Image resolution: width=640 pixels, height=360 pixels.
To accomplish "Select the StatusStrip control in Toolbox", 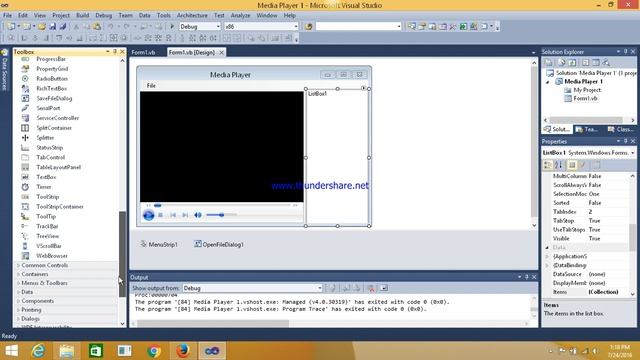I will pyautogui.click(x=49, y=148).
